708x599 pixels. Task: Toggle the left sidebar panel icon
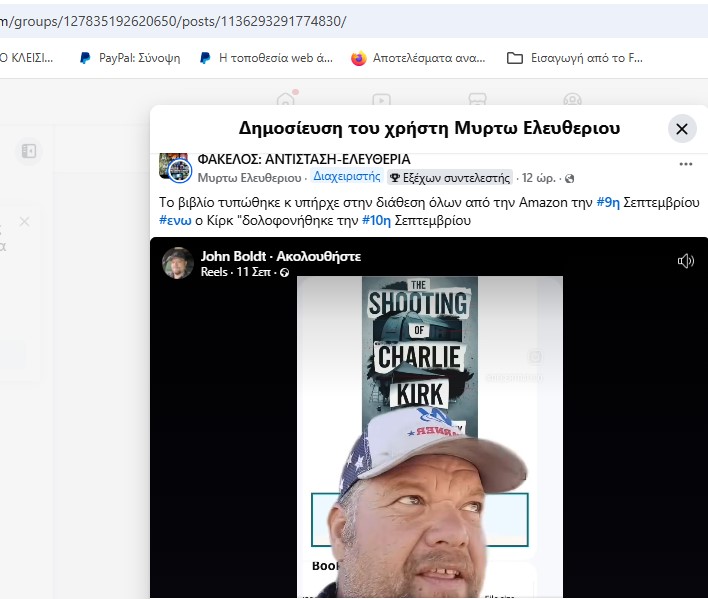(29, 151)
